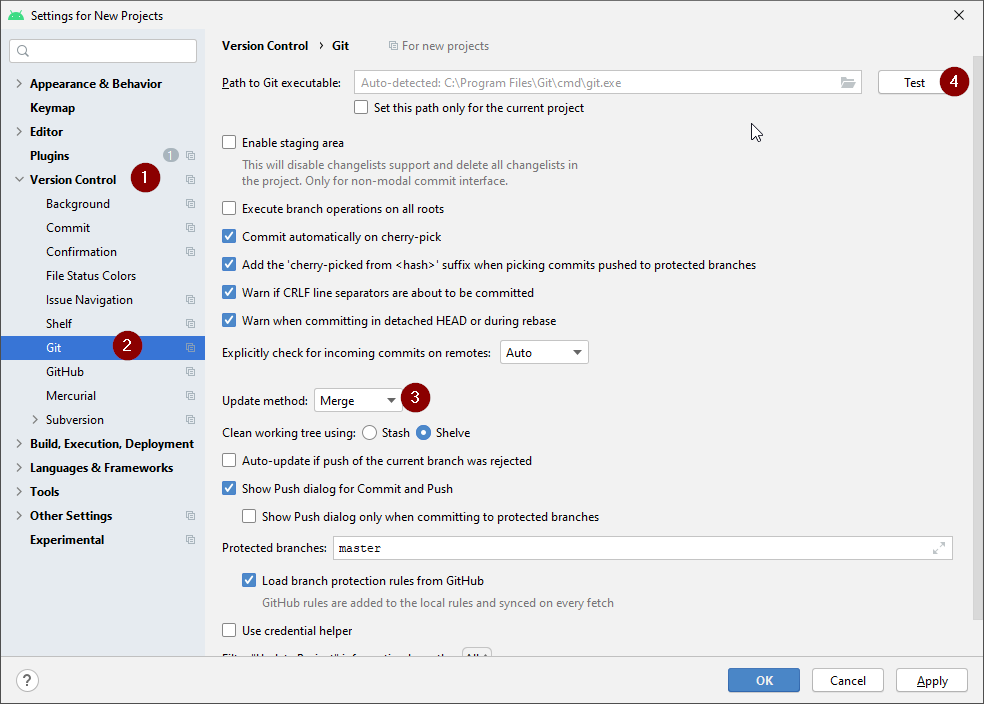This screenshot has height=704, width=984.
Task: Click the project-level icon beside Confirmation
Action: (x=191, y=252)
